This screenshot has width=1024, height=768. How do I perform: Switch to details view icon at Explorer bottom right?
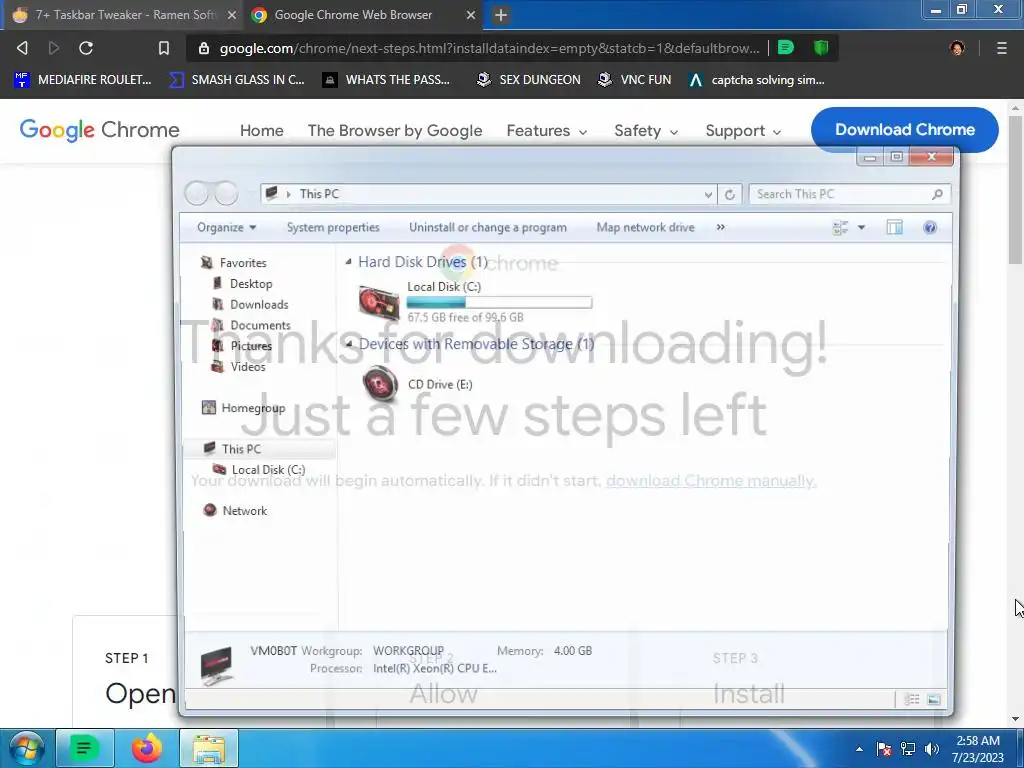(x=912, y=699)
